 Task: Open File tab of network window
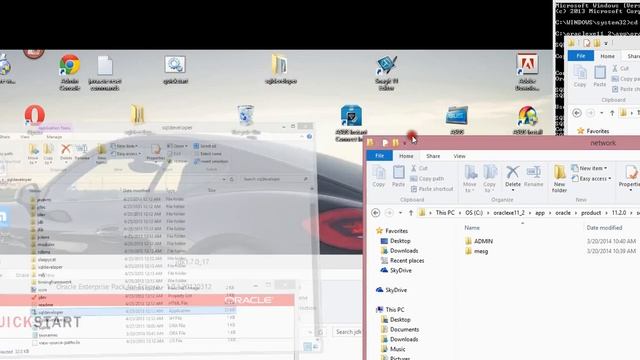(x=380, y=156)
